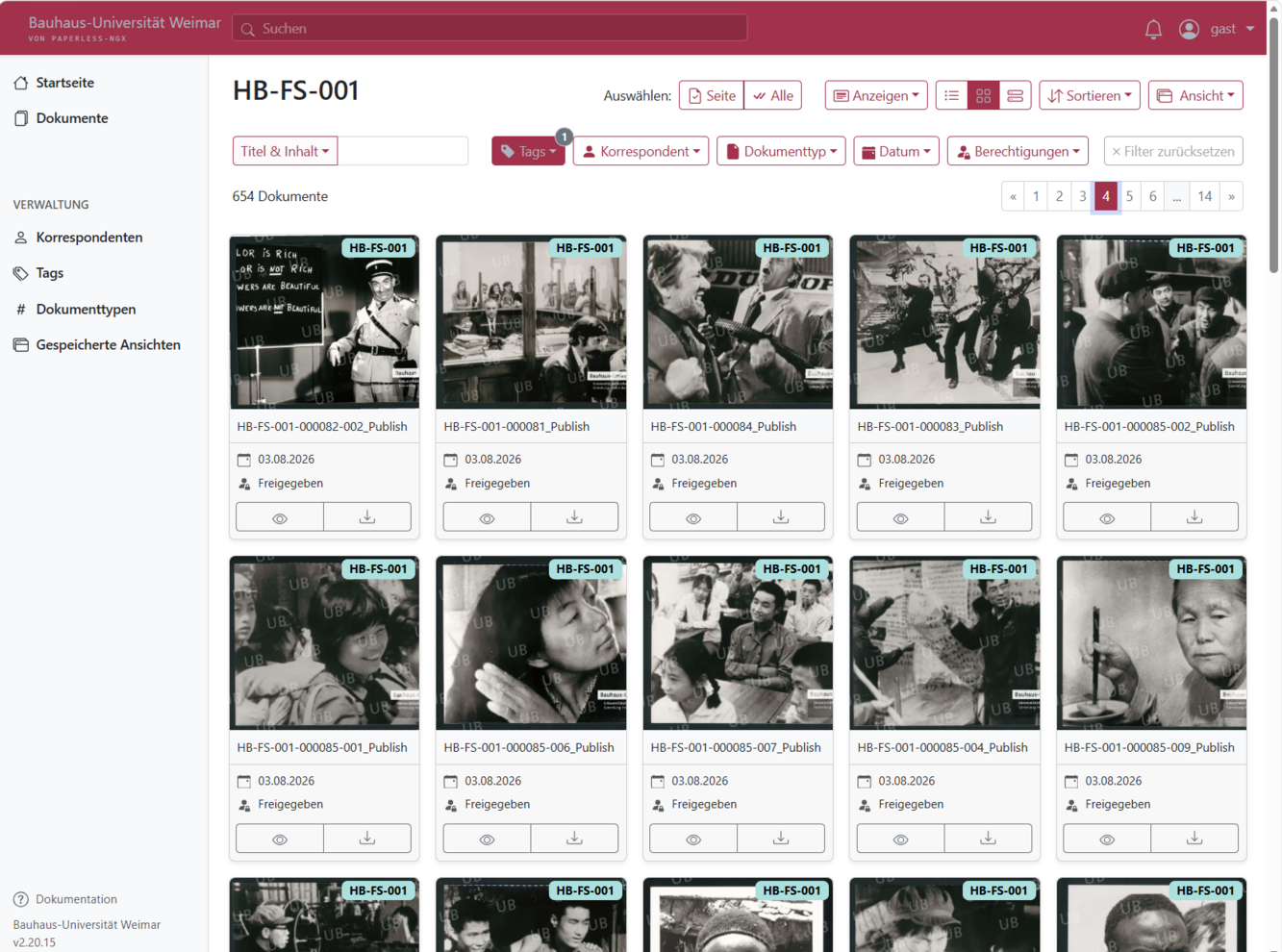Open the notifications bell
Viewport: 1282px width, 952px height.
pyautogui.click(x=1153, y=29)
